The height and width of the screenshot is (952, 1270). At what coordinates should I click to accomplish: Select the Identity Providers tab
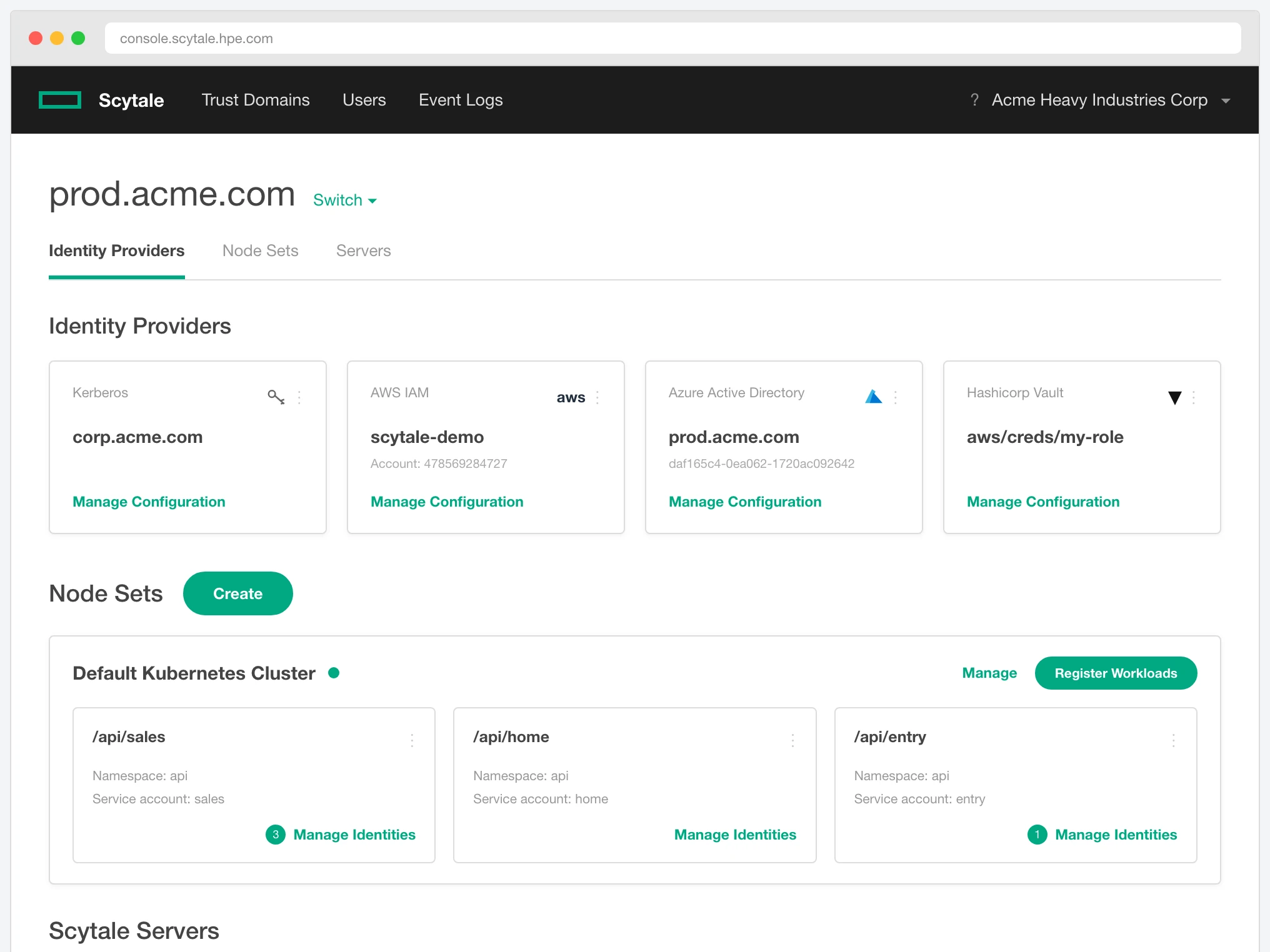click(117, 250)
